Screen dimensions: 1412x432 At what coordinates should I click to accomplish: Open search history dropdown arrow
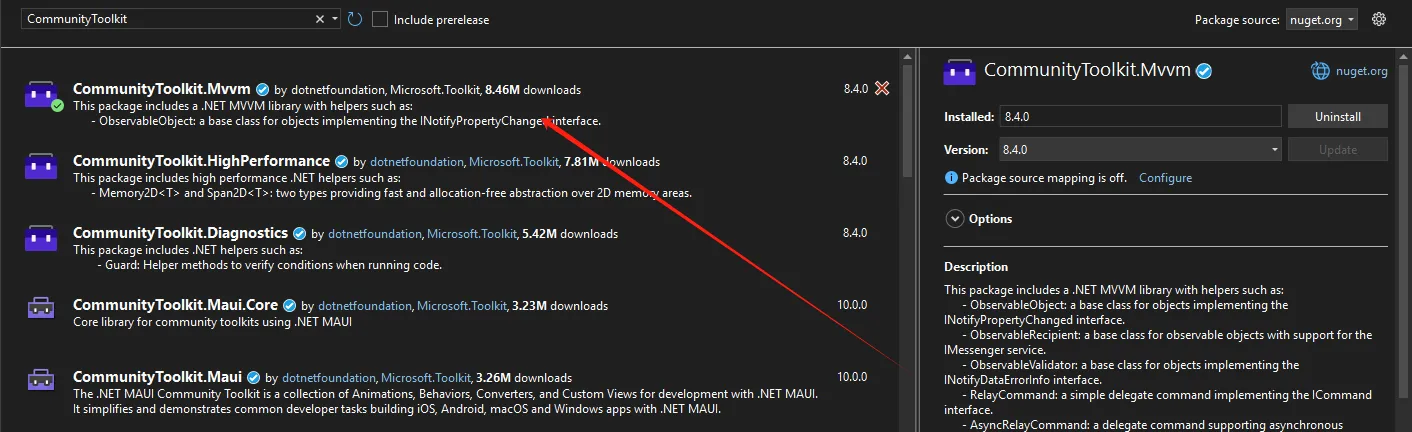335,19
